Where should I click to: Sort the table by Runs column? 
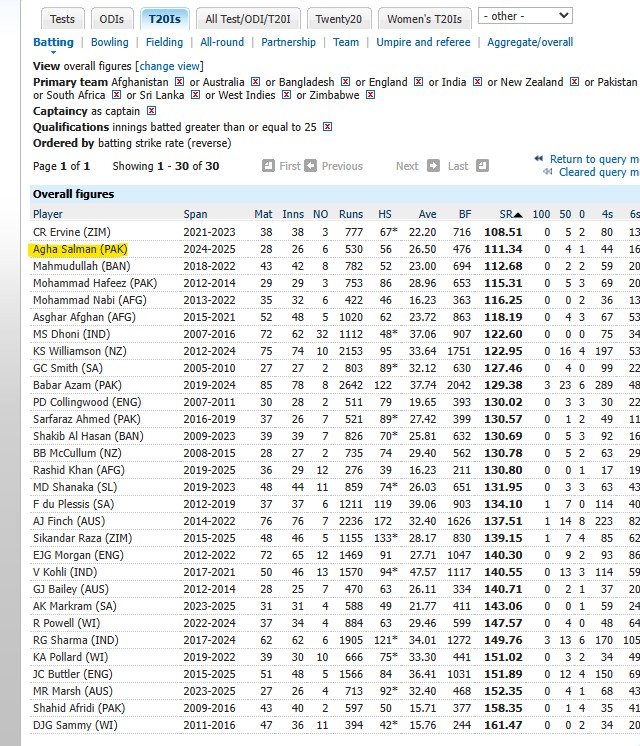tap(351, 214)
